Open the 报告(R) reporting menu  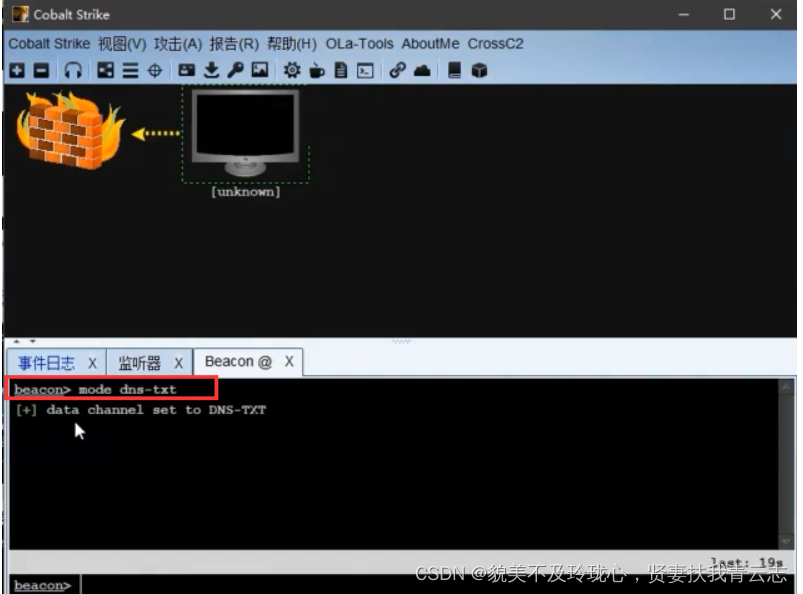pyautogui.click(x=234, y=44)
